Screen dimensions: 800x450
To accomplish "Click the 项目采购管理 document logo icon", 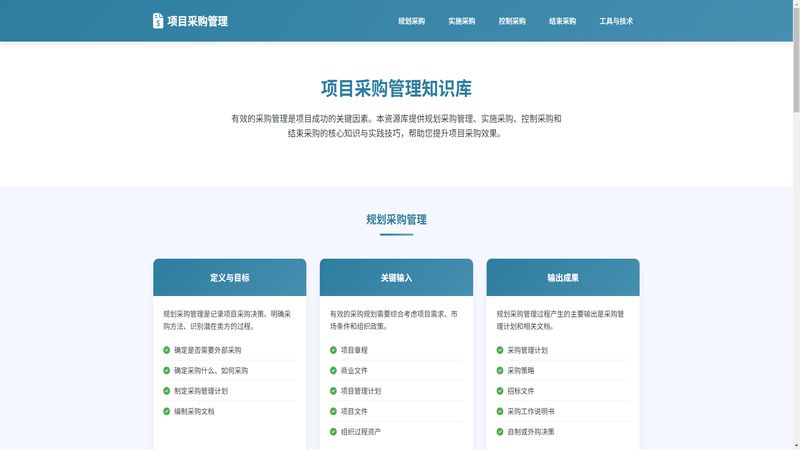I will 158,21.
